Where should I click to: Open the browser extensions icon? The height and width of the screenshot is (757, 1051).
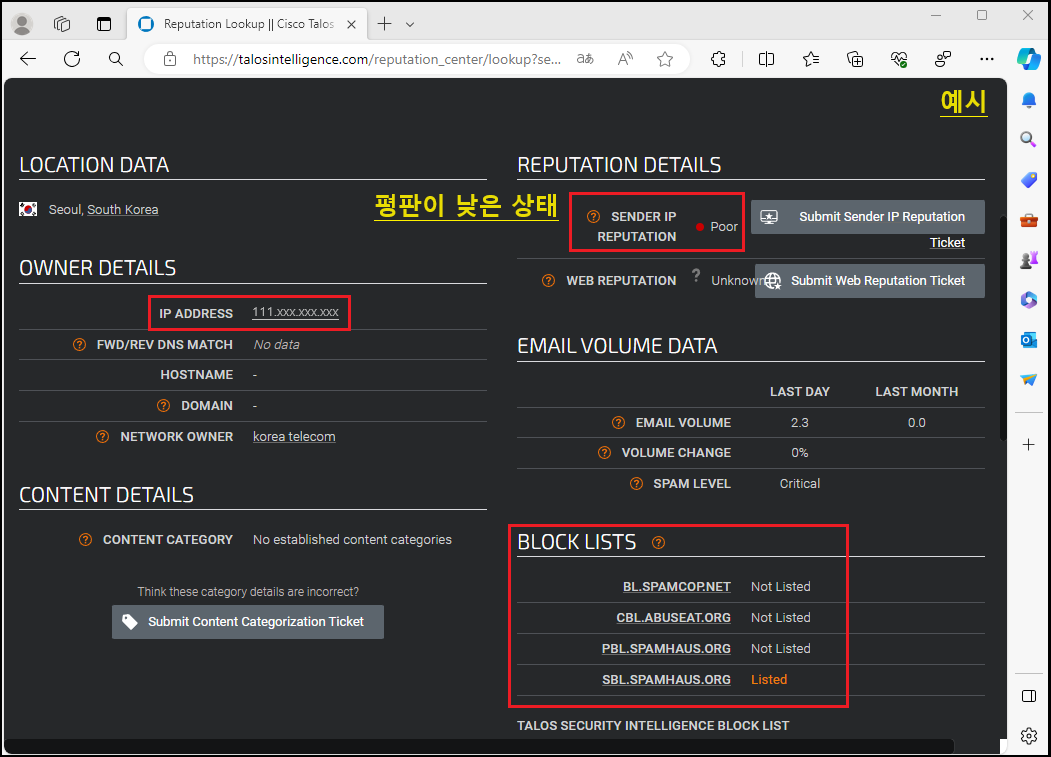(718, 59)
